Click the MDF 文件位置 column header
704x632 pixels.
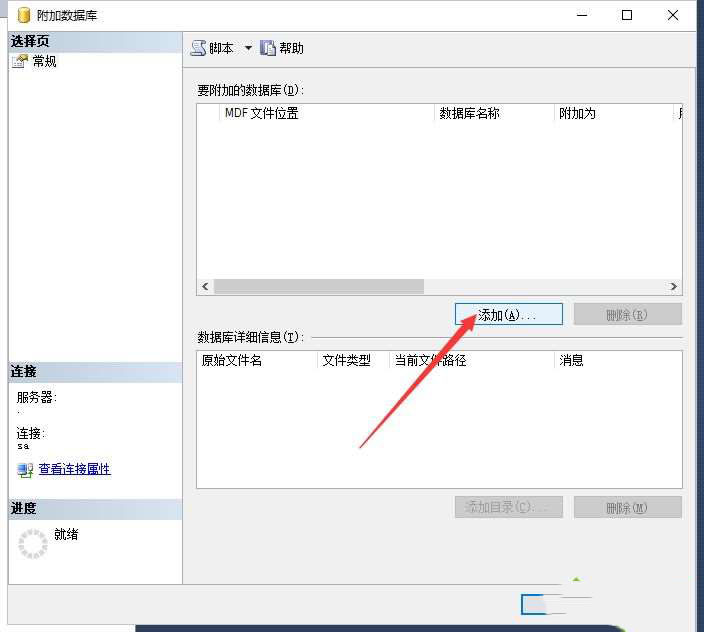[327, 113]
